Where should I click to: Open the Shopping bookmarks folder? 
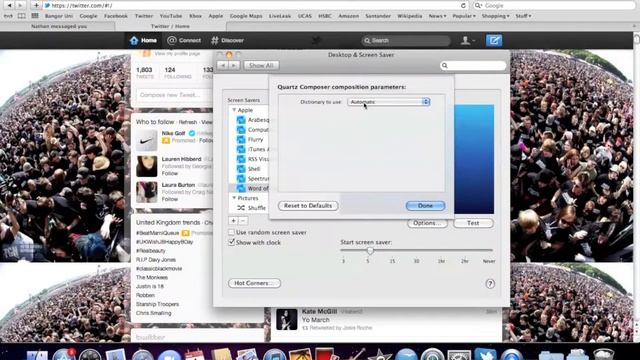[x=495, y=16]
